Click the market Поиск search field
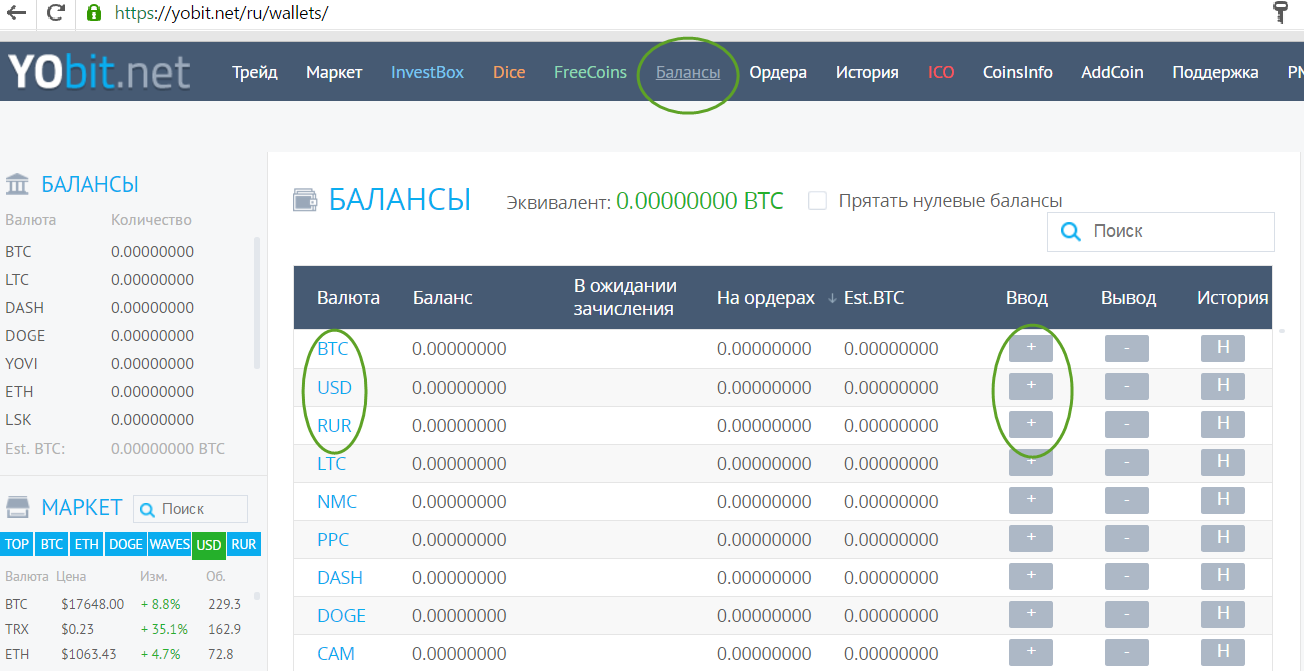 click(190, 509)
